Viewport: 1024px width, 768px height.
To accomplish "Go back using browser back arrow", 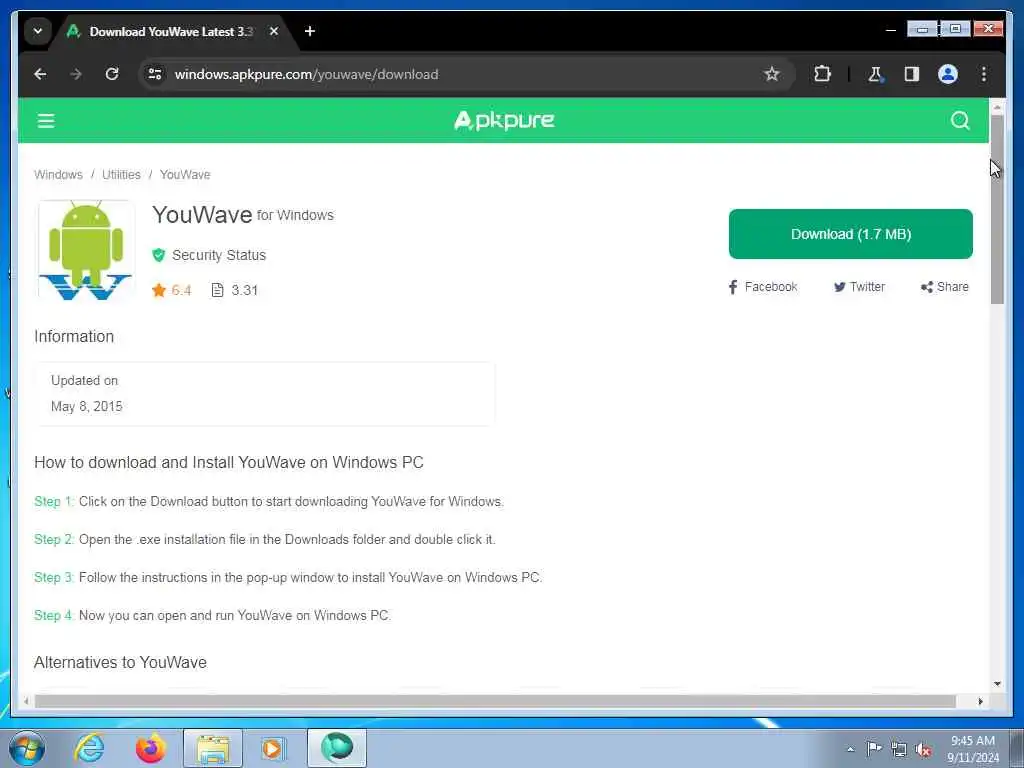I will (x=40, y=74).
